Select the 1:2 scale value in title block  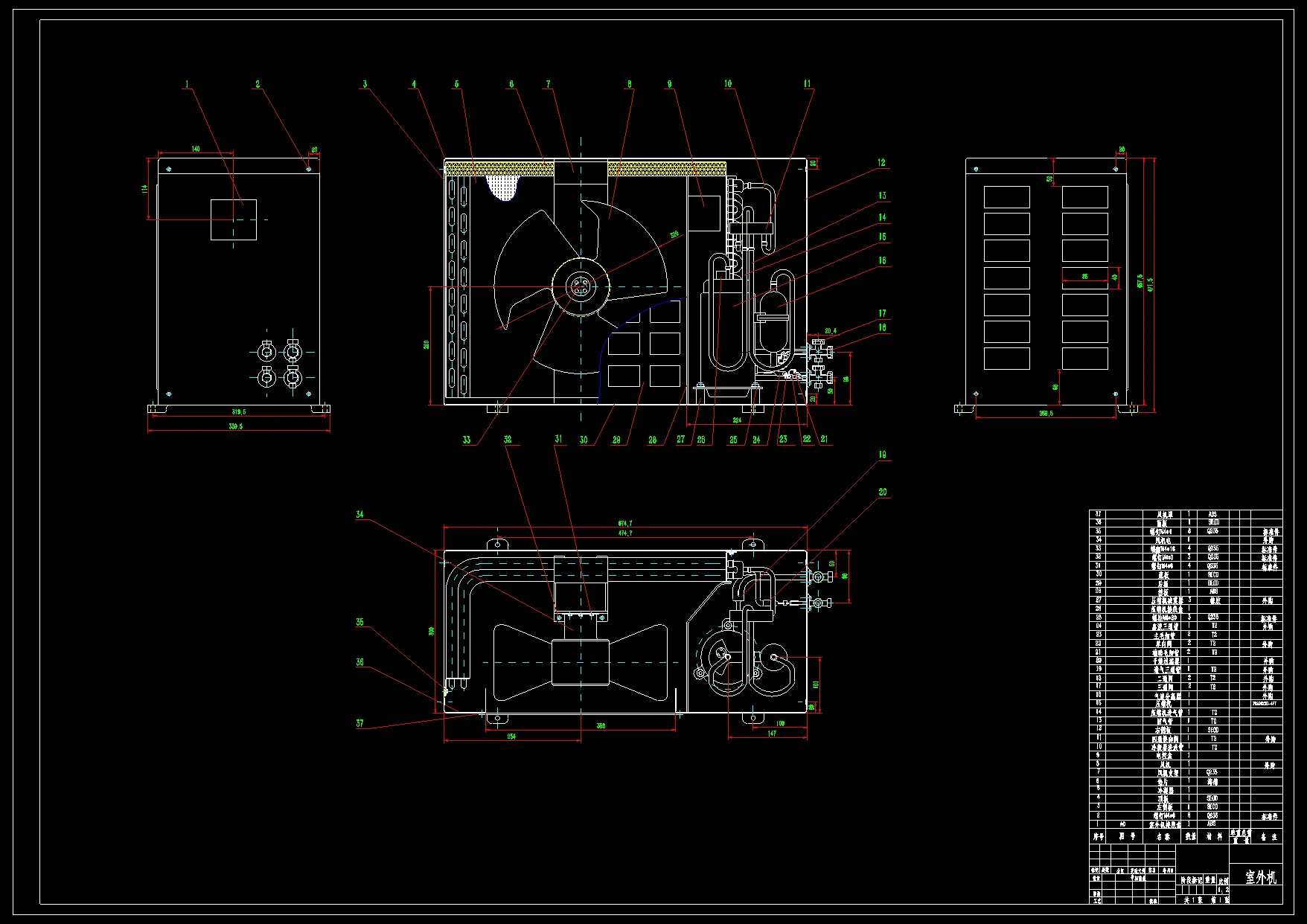point(1223,890)
